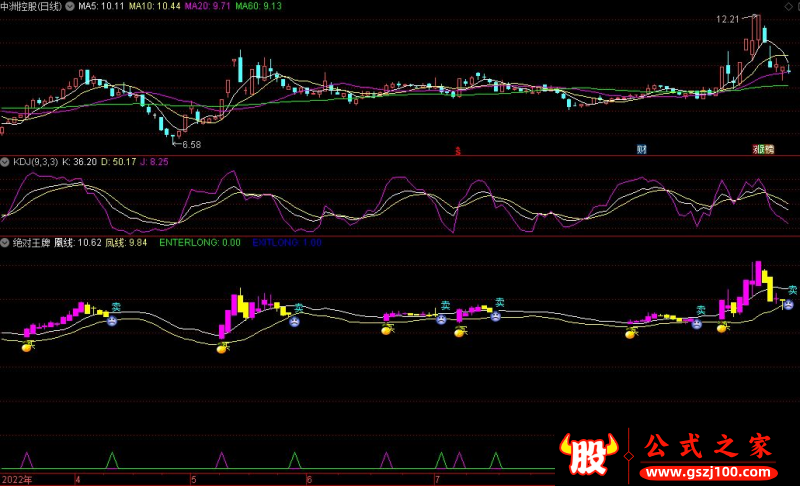This screenshot has height=486, width=800.
Task: Open the KDJ(9,3,3) indicator settings icon
Action: point(6,161)
